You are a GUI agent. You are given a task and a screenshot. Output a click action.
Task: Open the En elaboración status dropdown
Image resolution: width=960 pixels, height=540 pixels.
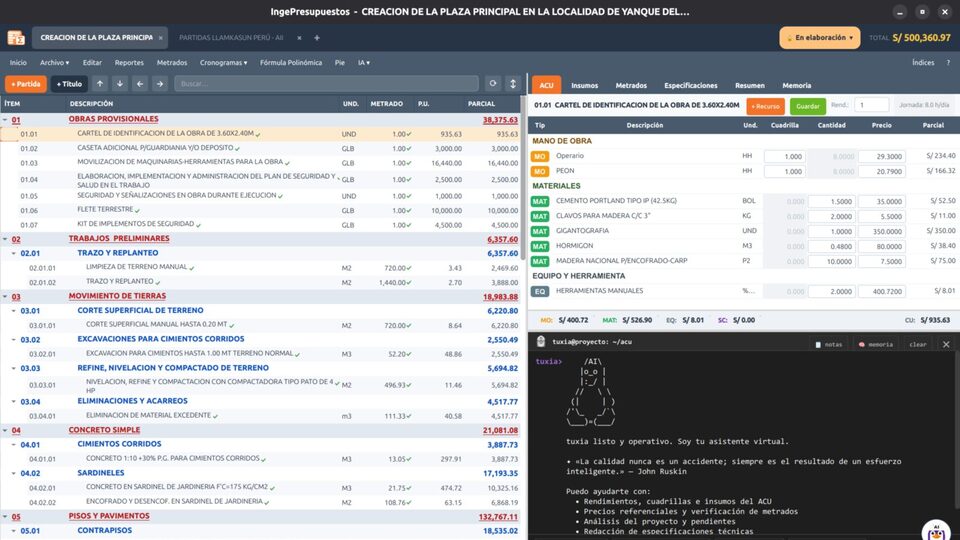pyautogui.click(x=820, y=38)
